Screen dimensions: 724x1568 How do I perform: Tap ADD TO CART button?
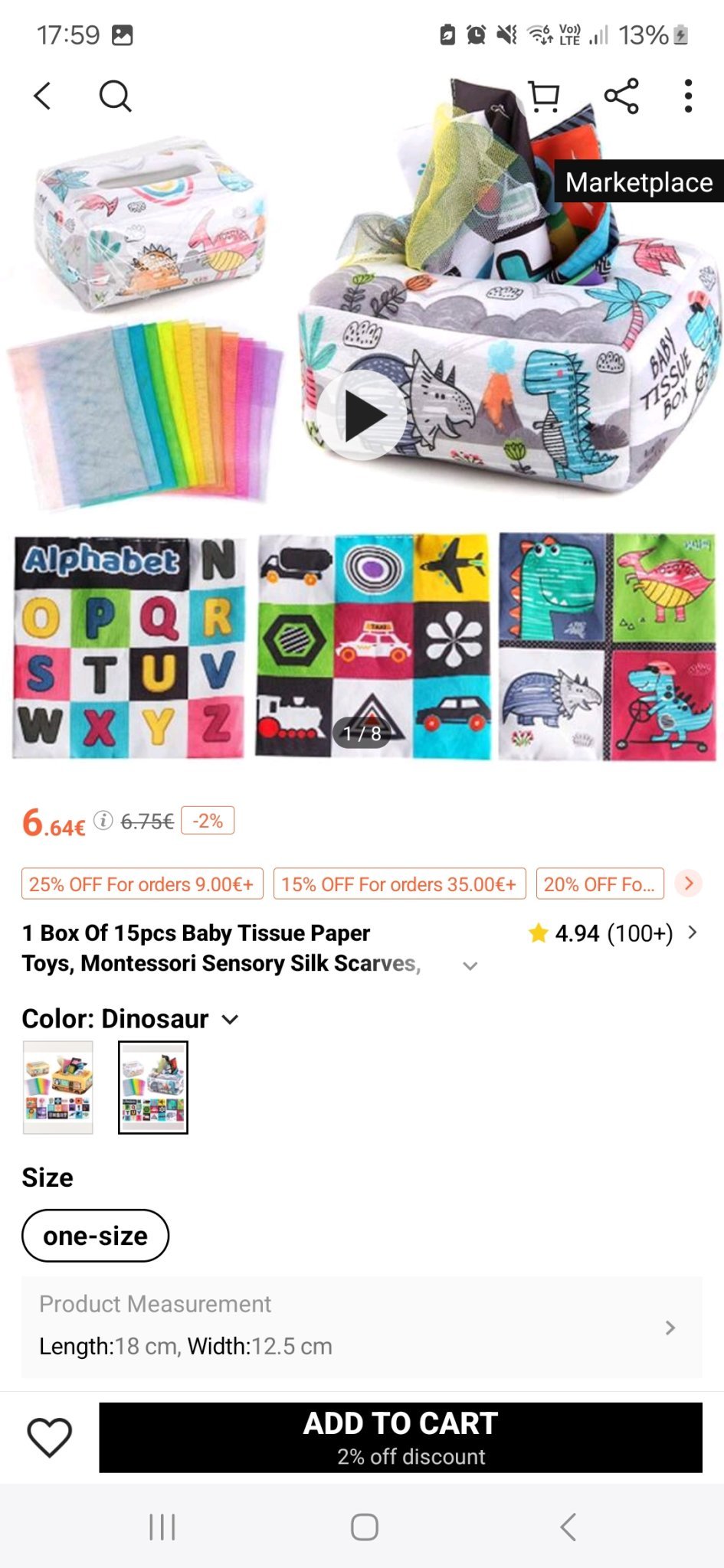tap(401, 1437)
